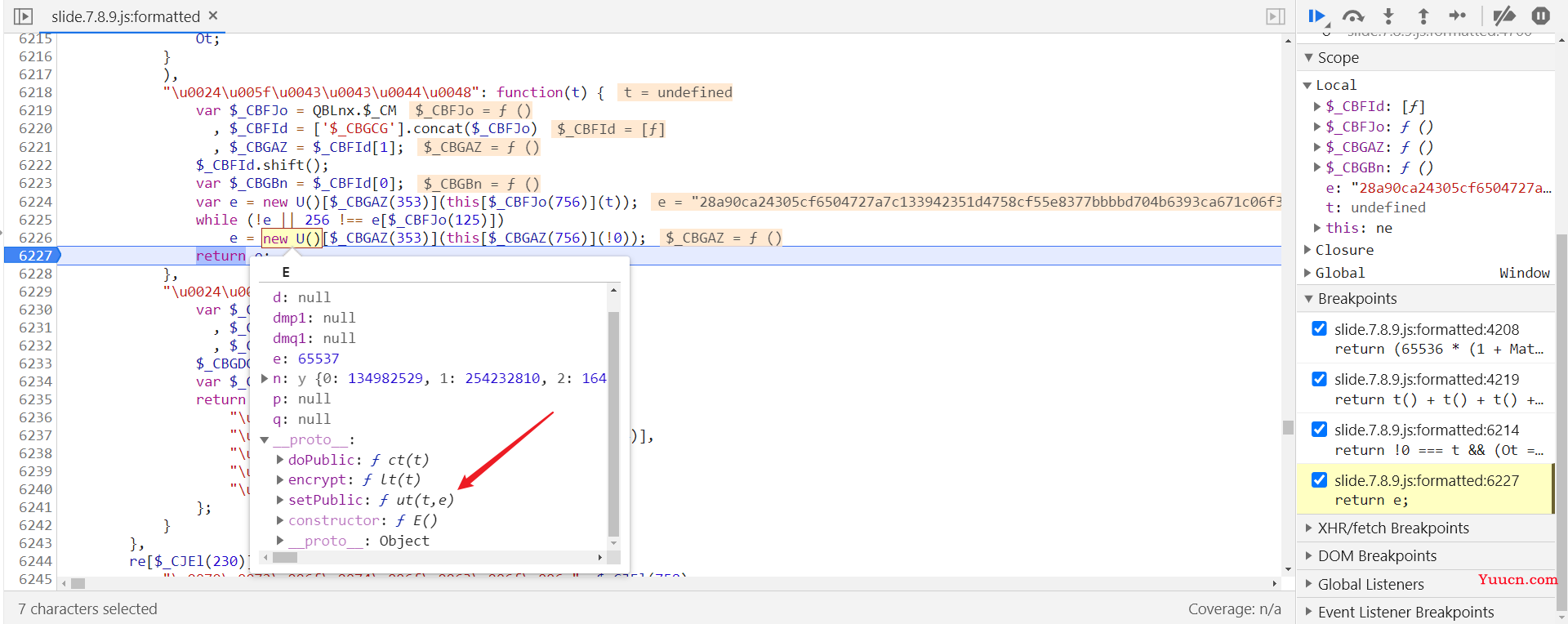Click 'Window' value beside Global

[x=1524, y=273]
